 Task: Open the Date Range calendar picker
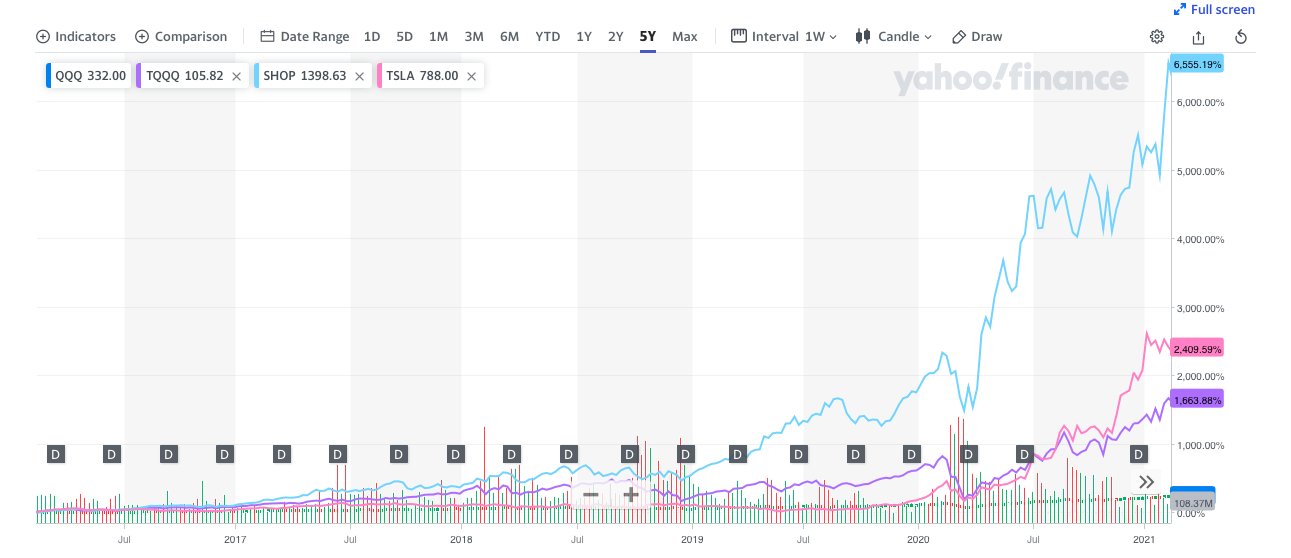[x=305, y=36]
